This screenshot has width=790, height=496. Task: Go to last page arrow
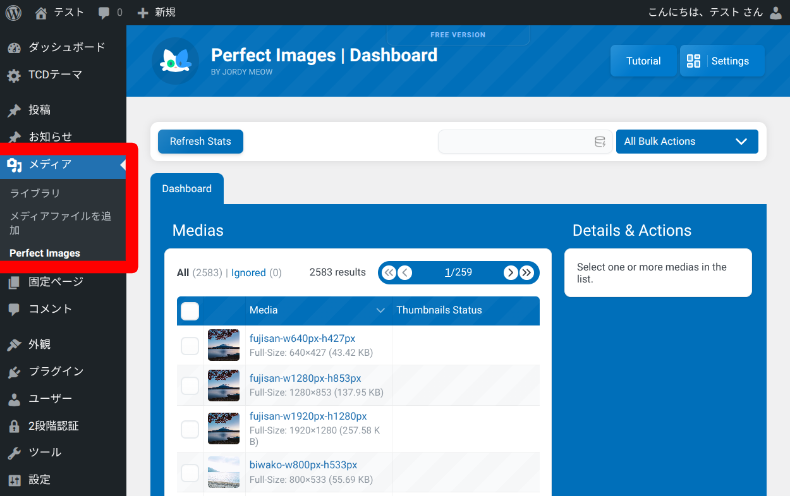tap(526, 273)
